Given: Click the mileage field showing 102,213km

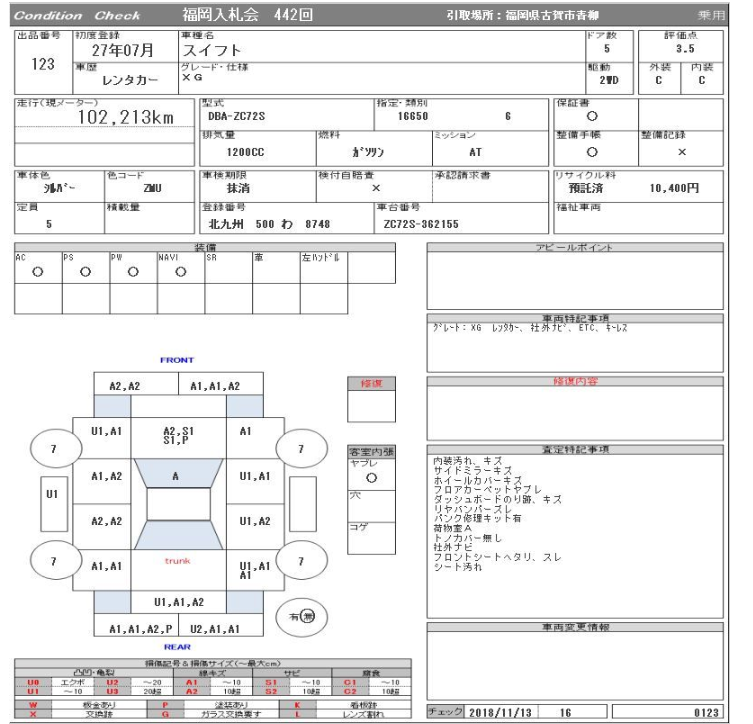Looking at the screenshot, I should pyautogui.click(x=125, y=118).
